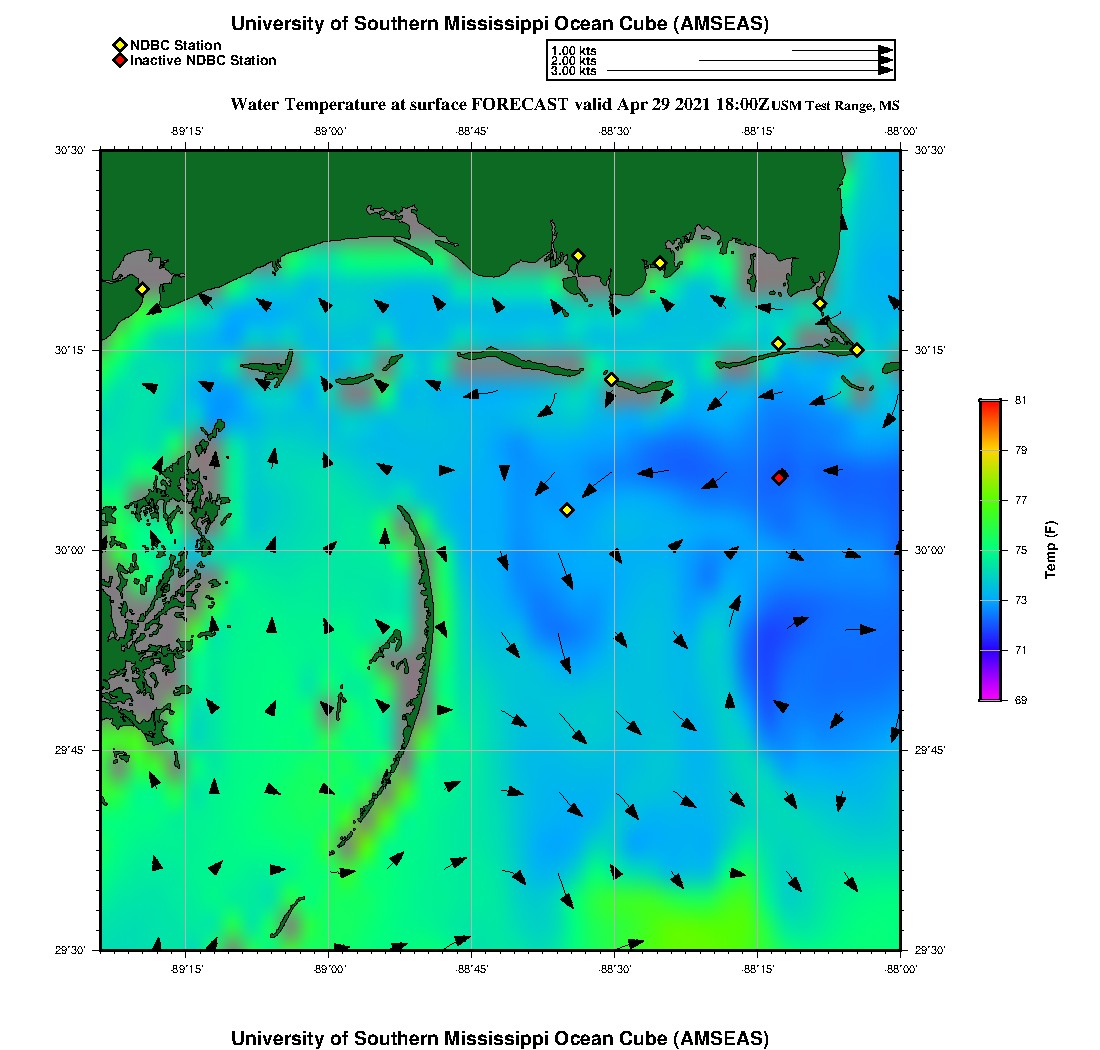The height and width of the screenshot is (1050, 1100).
Task: Click the left "30°15'" latitude label
Action: point(70,350)
